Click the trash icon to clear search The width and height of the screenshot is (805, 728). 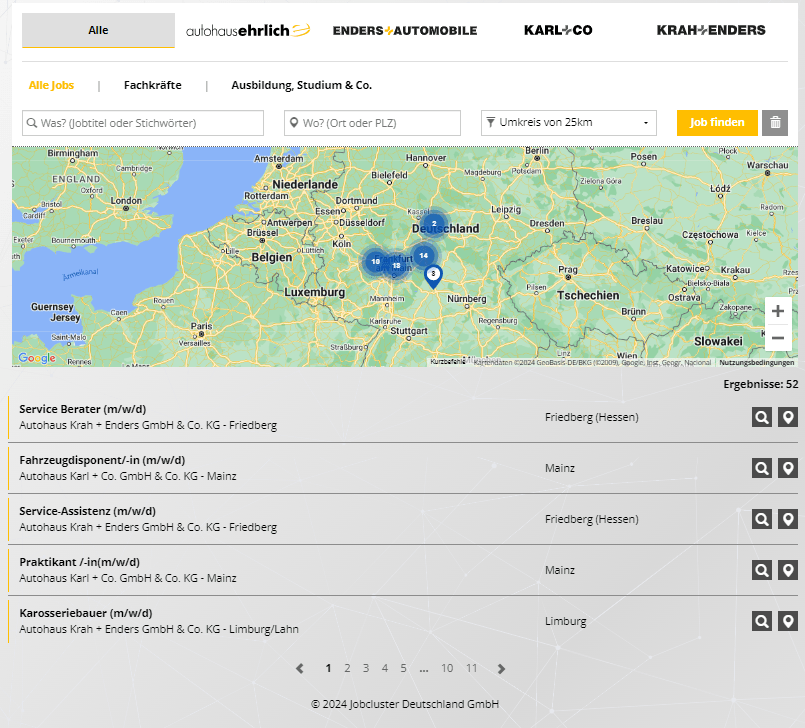point(774,123)
